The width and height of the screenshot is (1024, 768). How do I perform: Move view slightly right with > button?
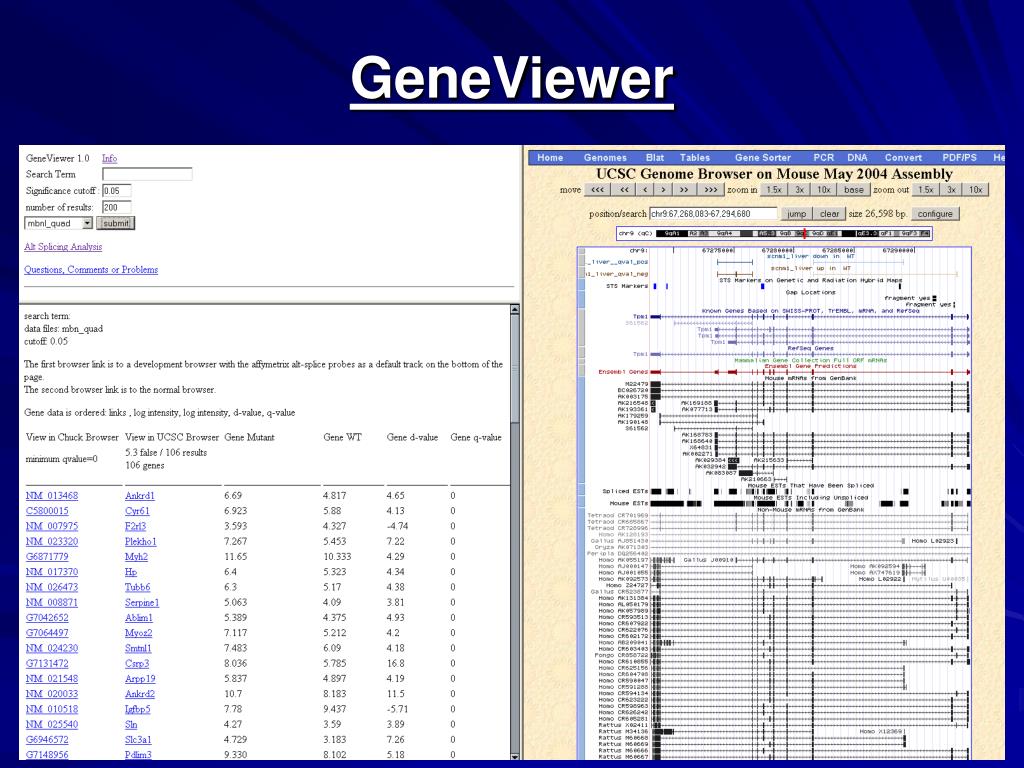663,189
